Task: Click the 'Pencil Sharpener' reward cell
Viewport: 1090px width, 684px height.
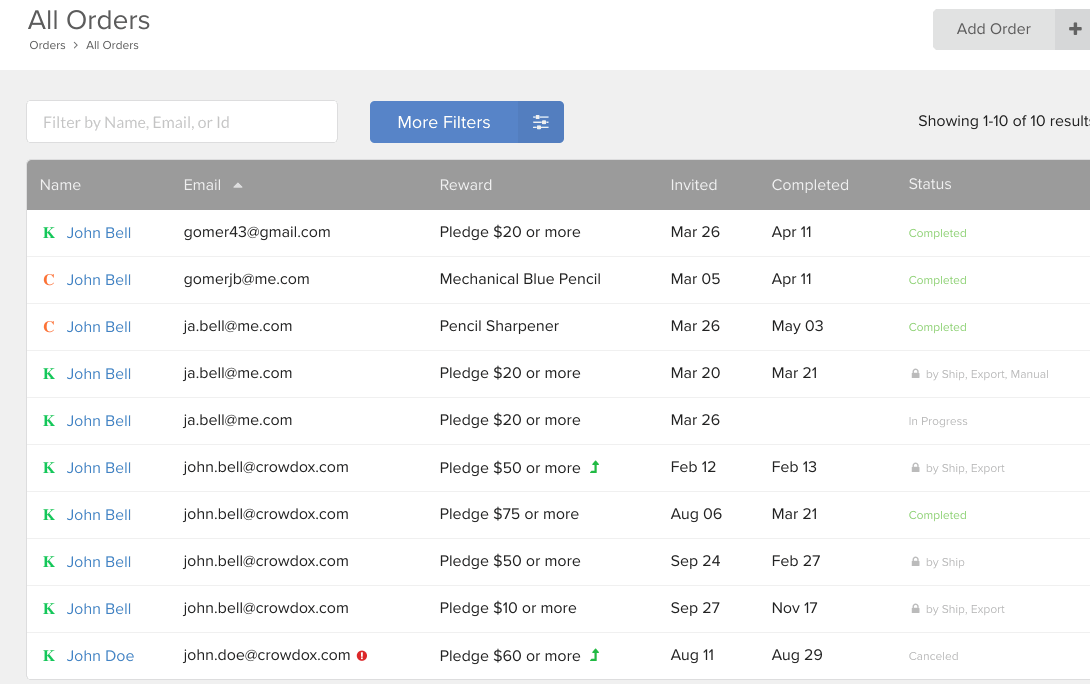Action: 499,326
